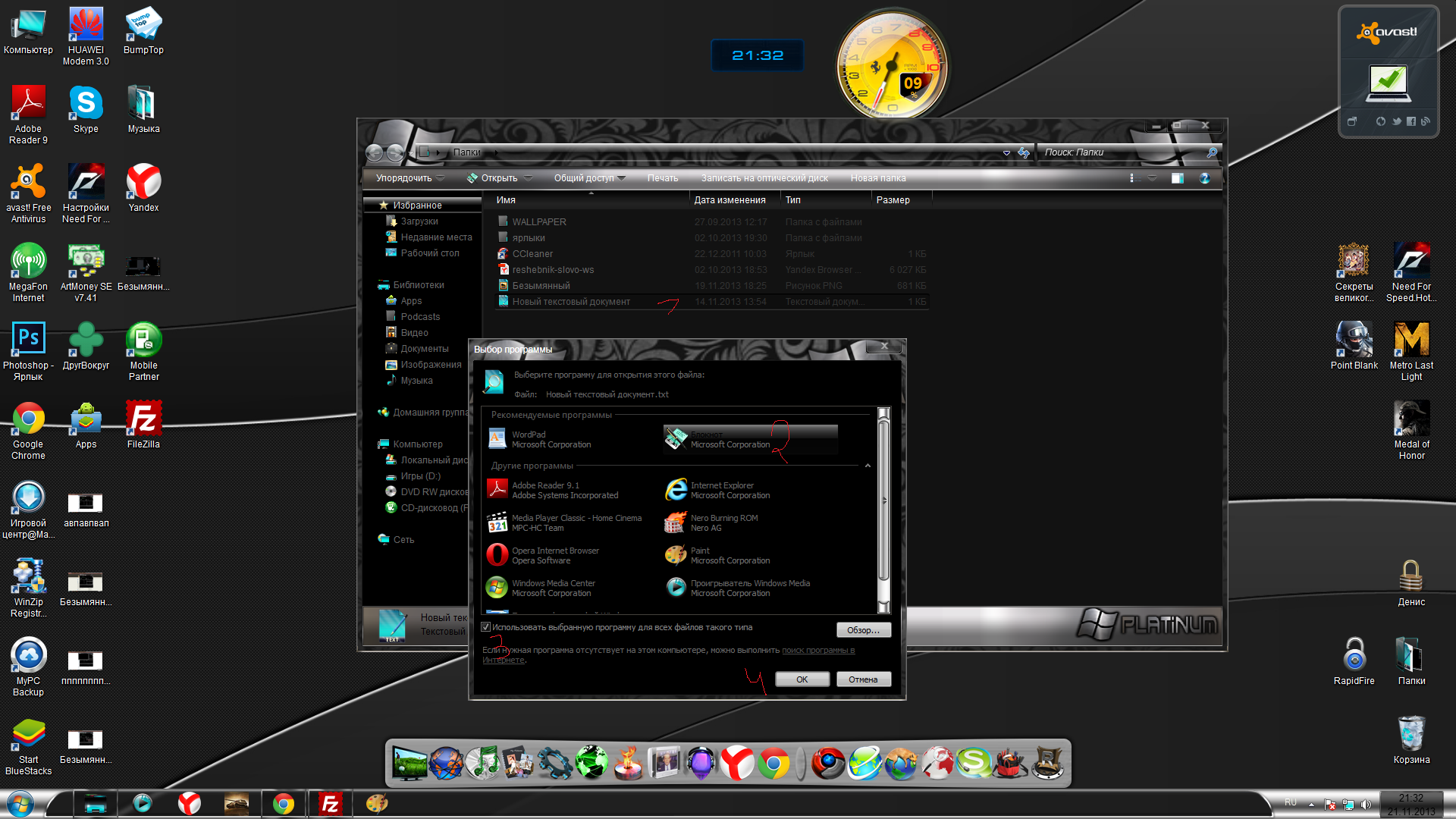Open BumpTop desktop shortcut

point(143,31)
